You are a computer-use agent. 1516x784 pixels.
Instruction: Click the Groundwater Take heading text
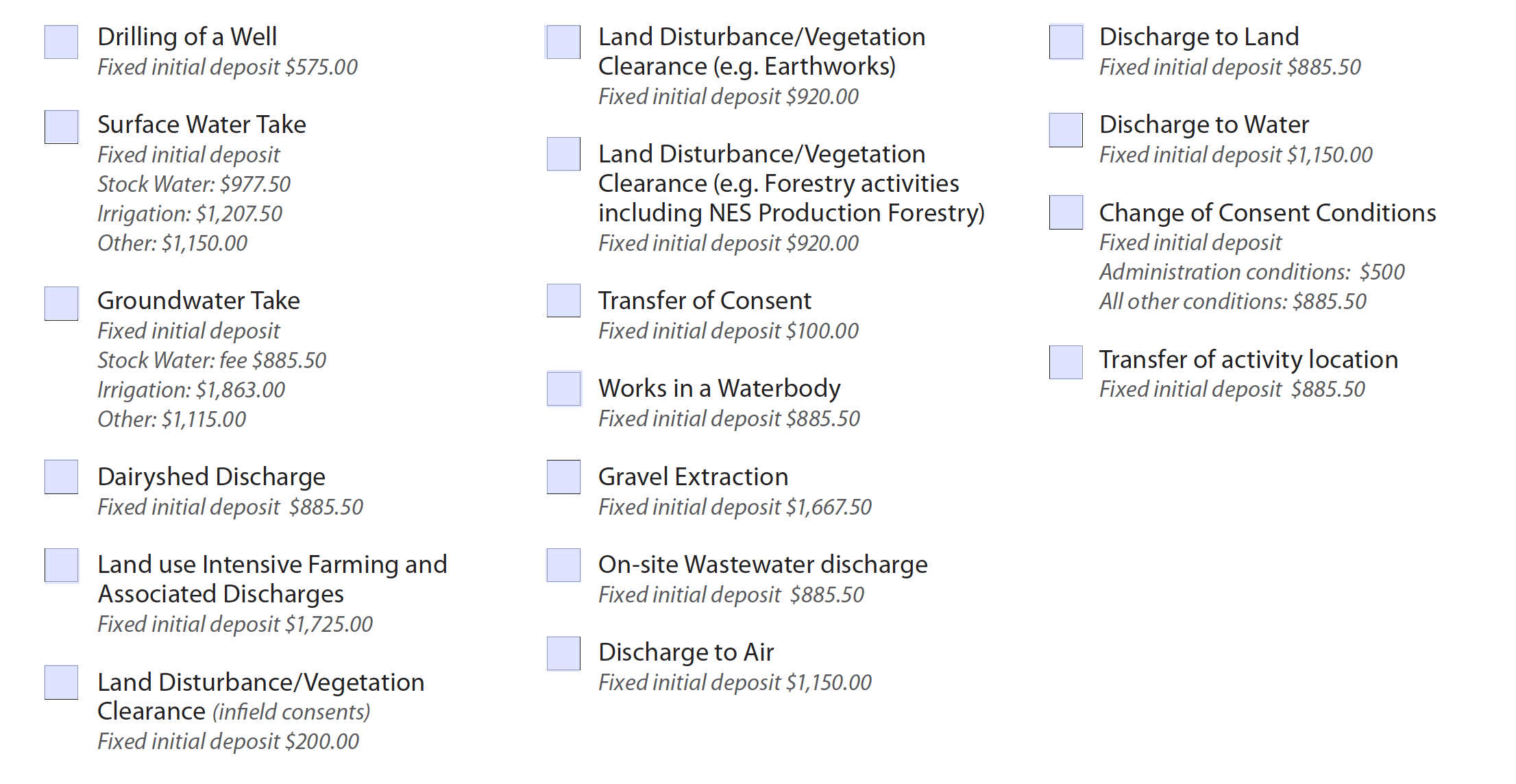coord(199,300)
